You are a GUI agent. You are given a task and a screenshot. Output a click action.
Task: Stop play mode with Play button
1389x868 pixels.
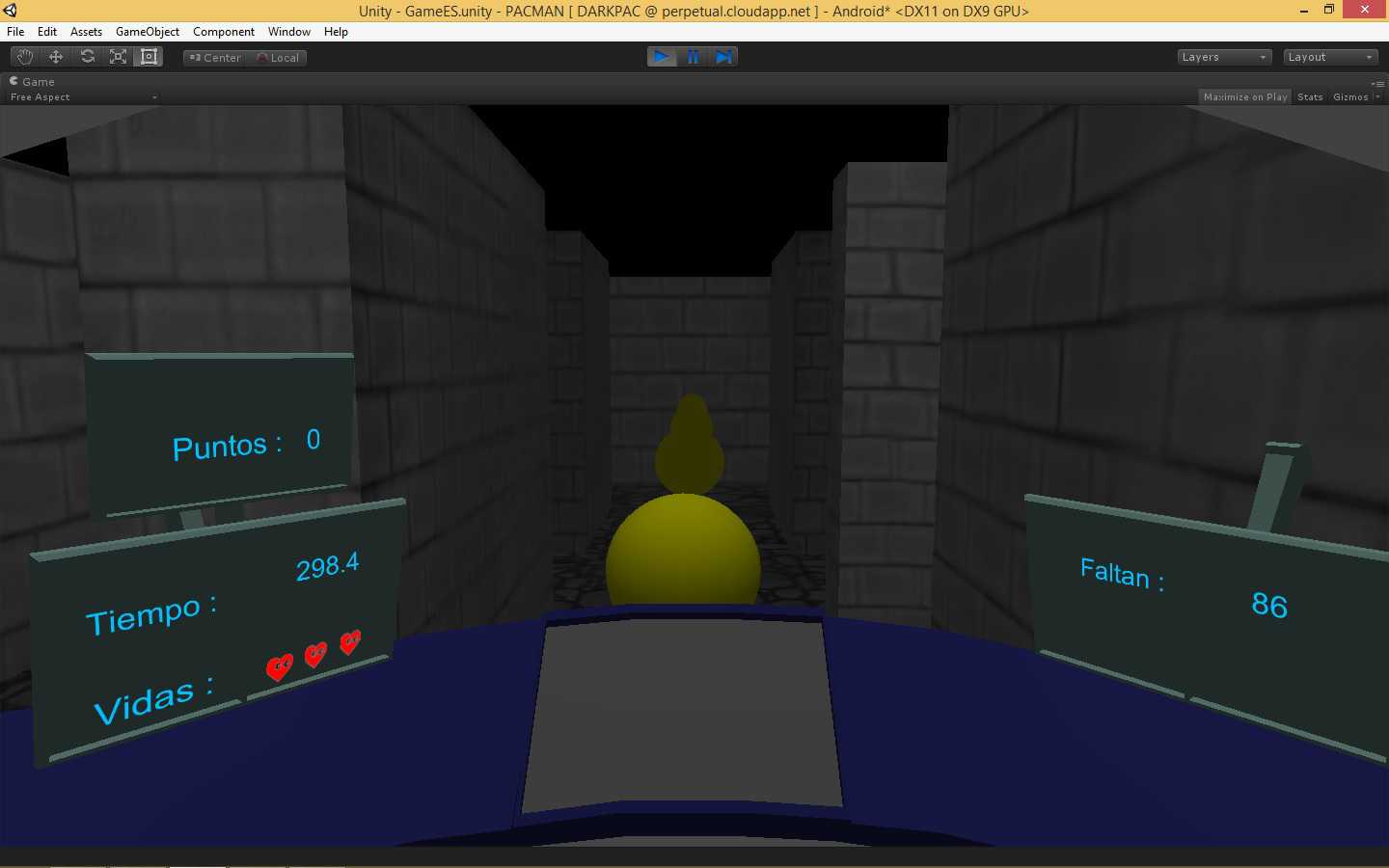tap(662, 57)
